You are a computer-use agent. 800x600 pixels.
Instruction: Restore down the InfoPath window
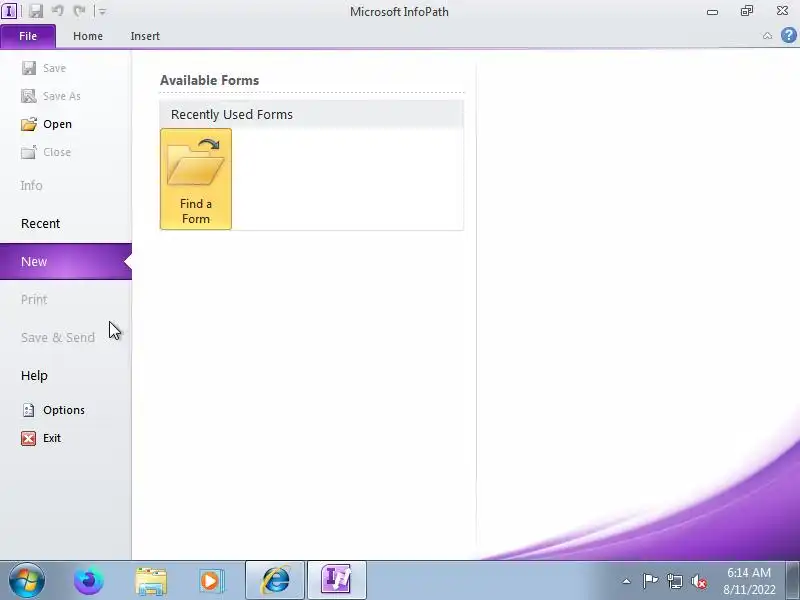click(747, 11)
